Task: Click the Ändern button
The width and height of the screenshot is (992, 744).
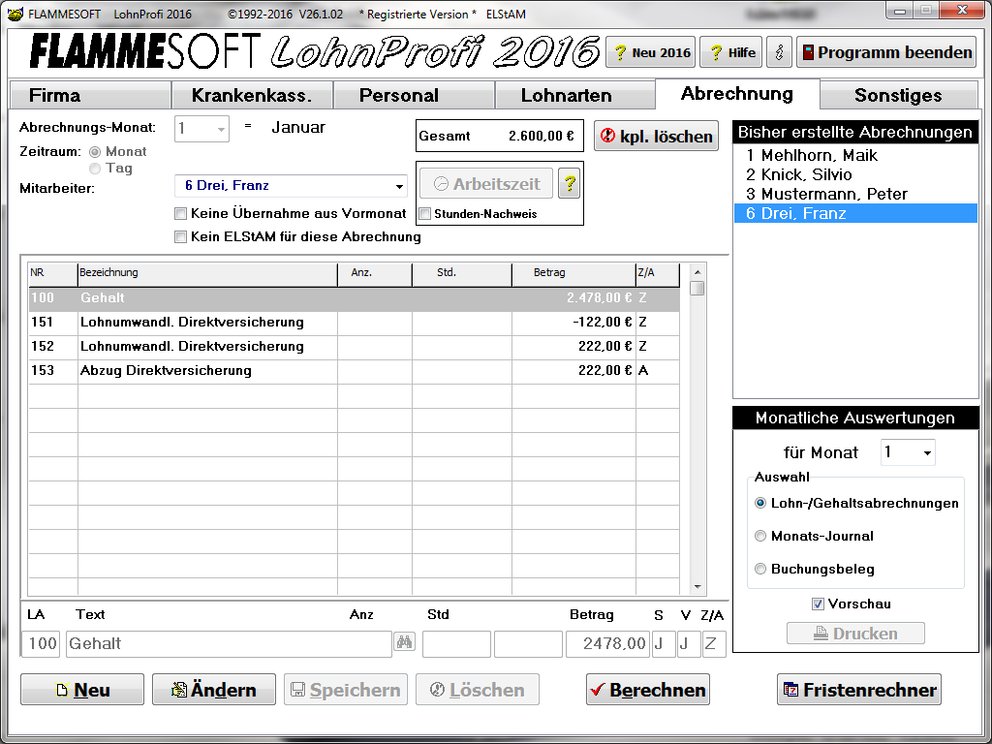Action: point(214,690)
